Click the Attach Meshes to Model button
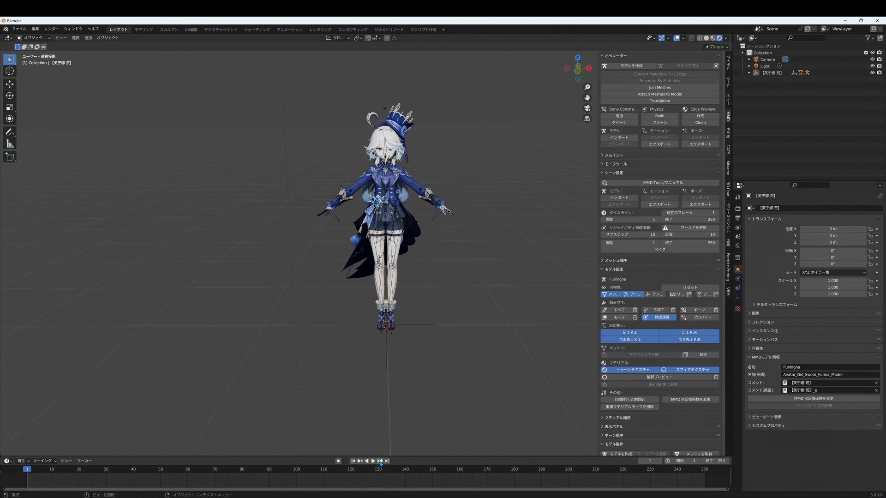Screen dimensions: 886x498 tap(660, 94)
